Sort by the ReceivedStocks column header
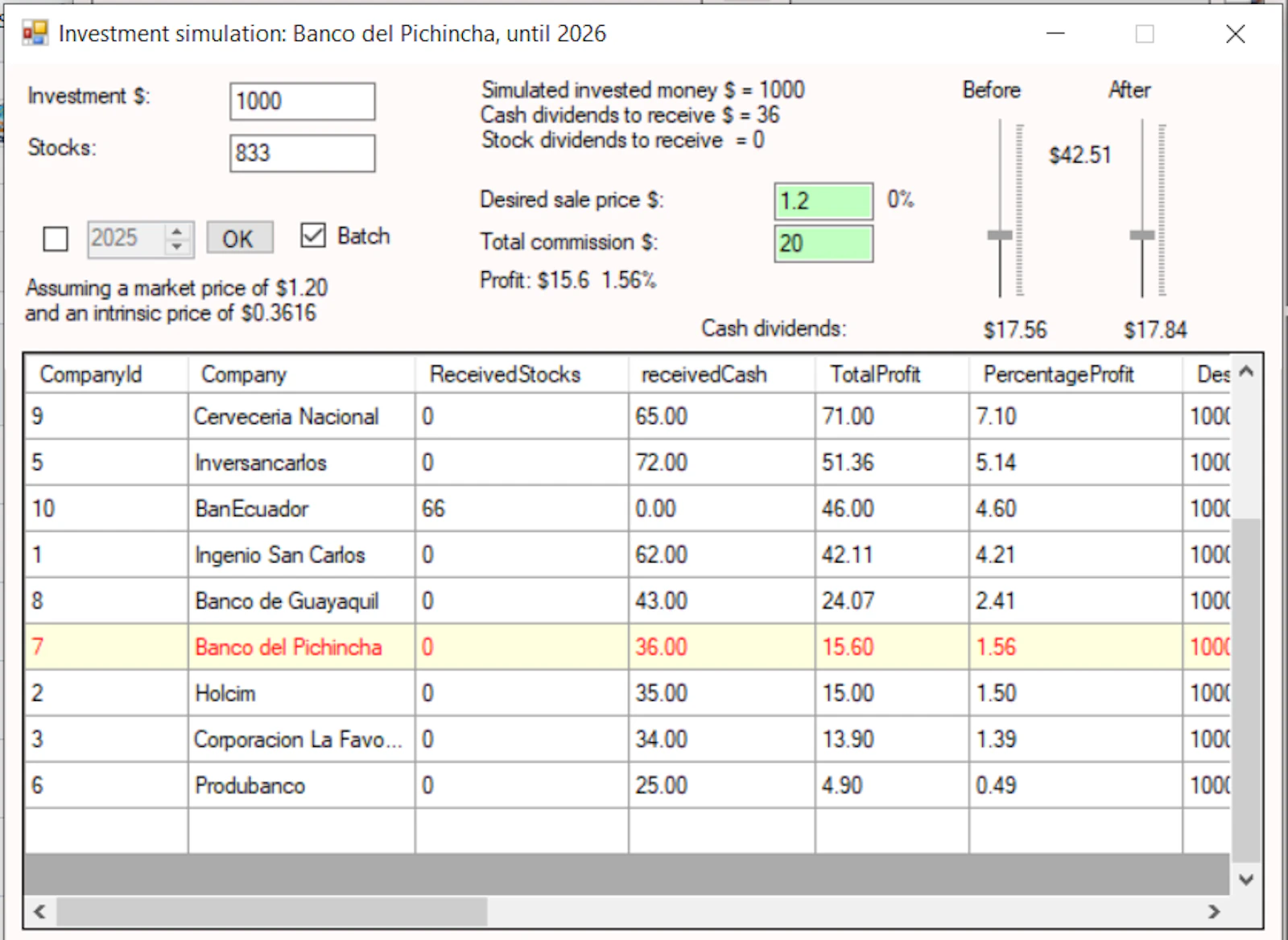Viewport: 1288px width, 940px height. pyautogui.click(x=522, y=374)
